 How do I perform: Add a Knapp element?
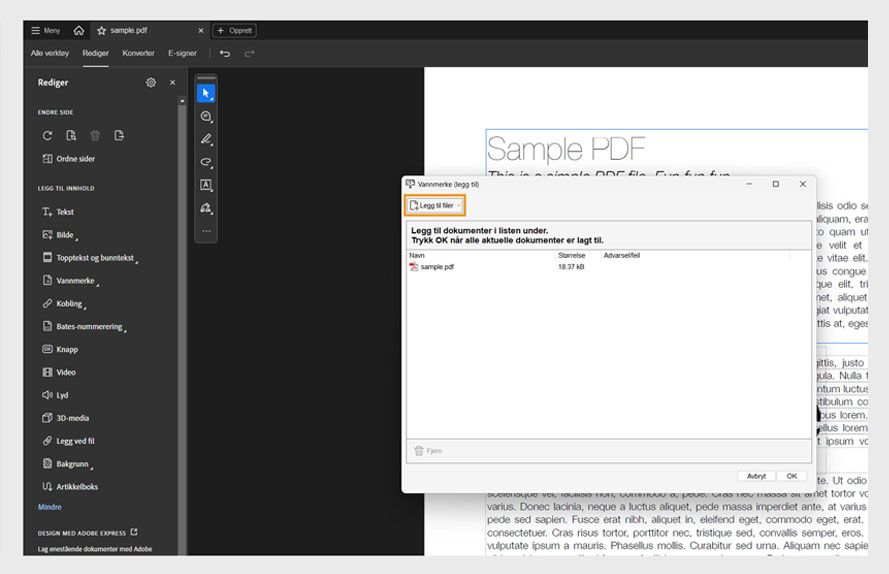click(60, 349)
